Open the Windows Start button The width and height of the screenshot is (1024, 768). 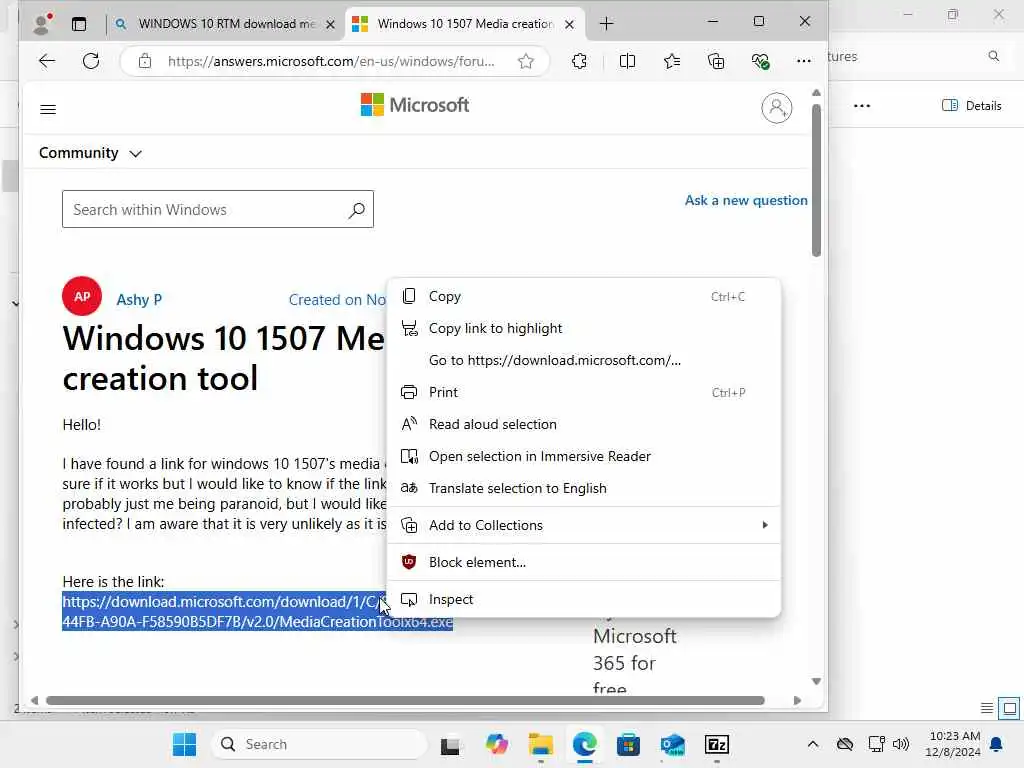(184, 744)
